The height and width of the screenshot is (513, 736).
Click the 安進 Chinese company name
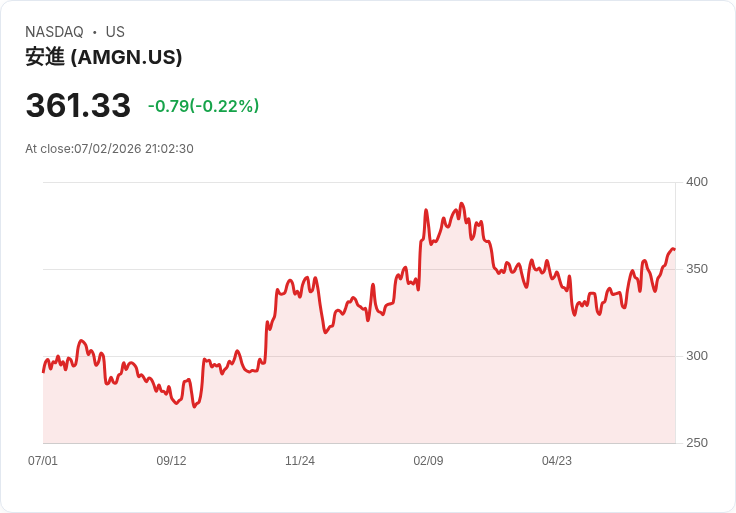pos(45,57)
